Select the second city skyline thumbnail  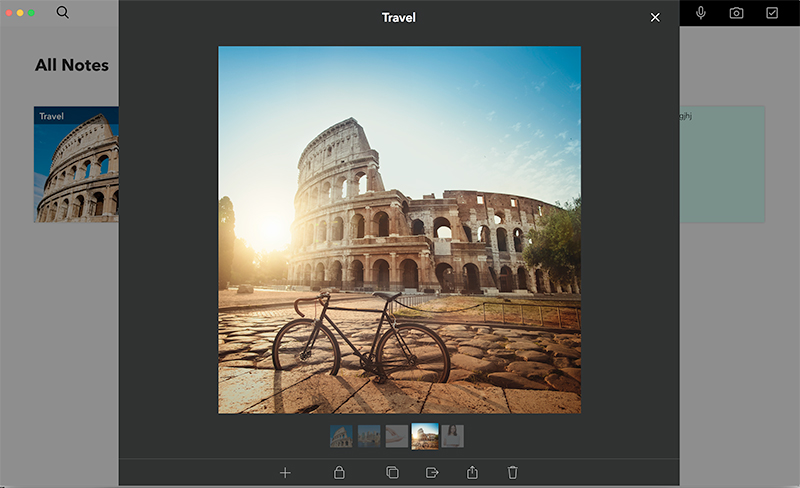pyautogui.click(x=369, y=436)
